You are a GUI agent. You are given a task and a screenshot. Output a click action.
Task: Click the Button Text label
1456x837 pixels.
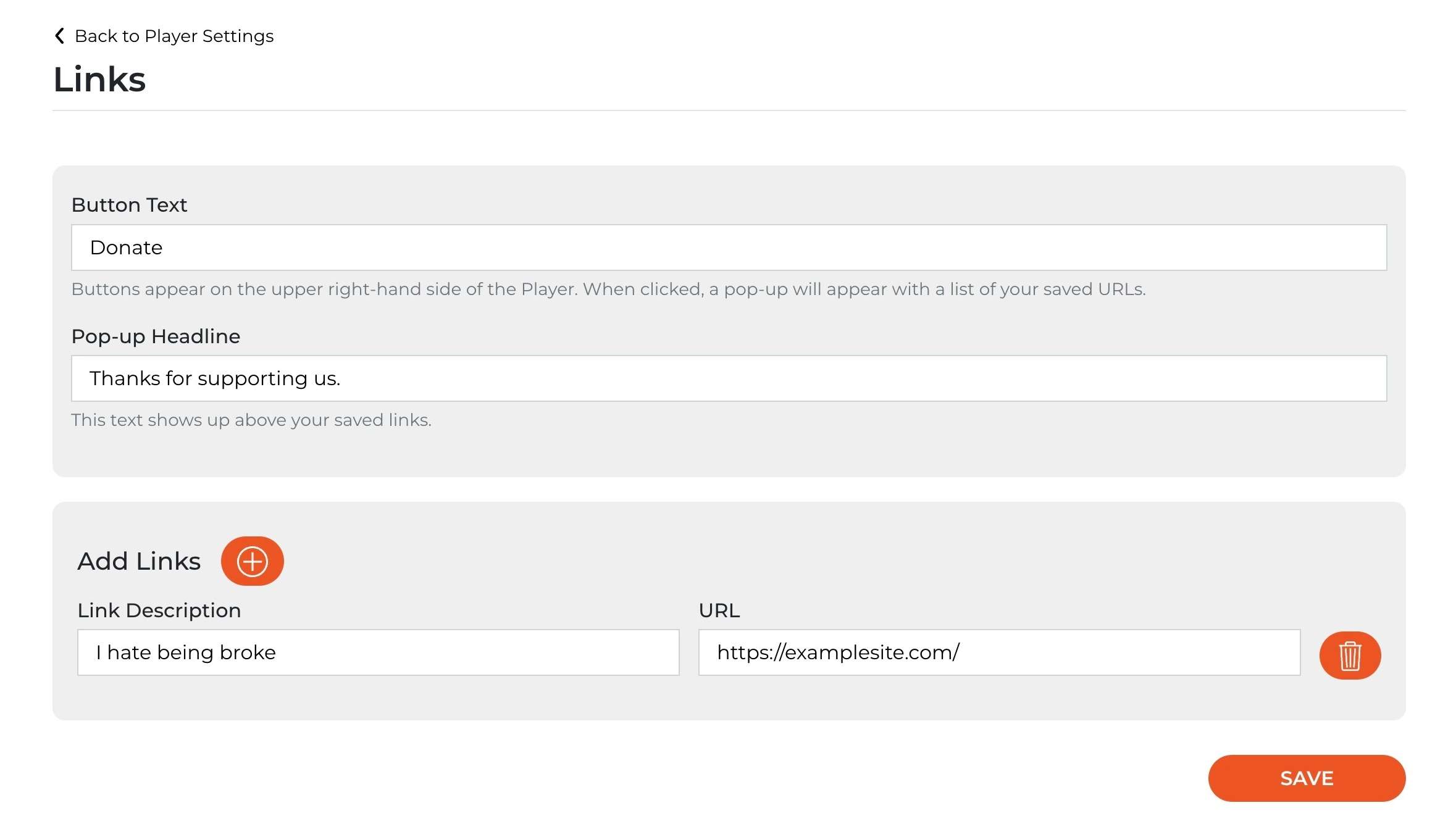pos(129,205)
